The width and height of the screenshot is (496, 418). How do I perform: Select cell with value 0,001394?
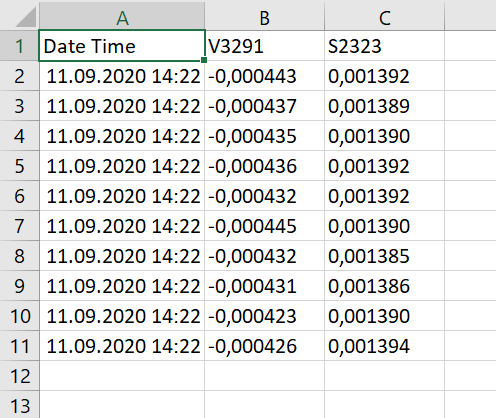coord(384,346)
